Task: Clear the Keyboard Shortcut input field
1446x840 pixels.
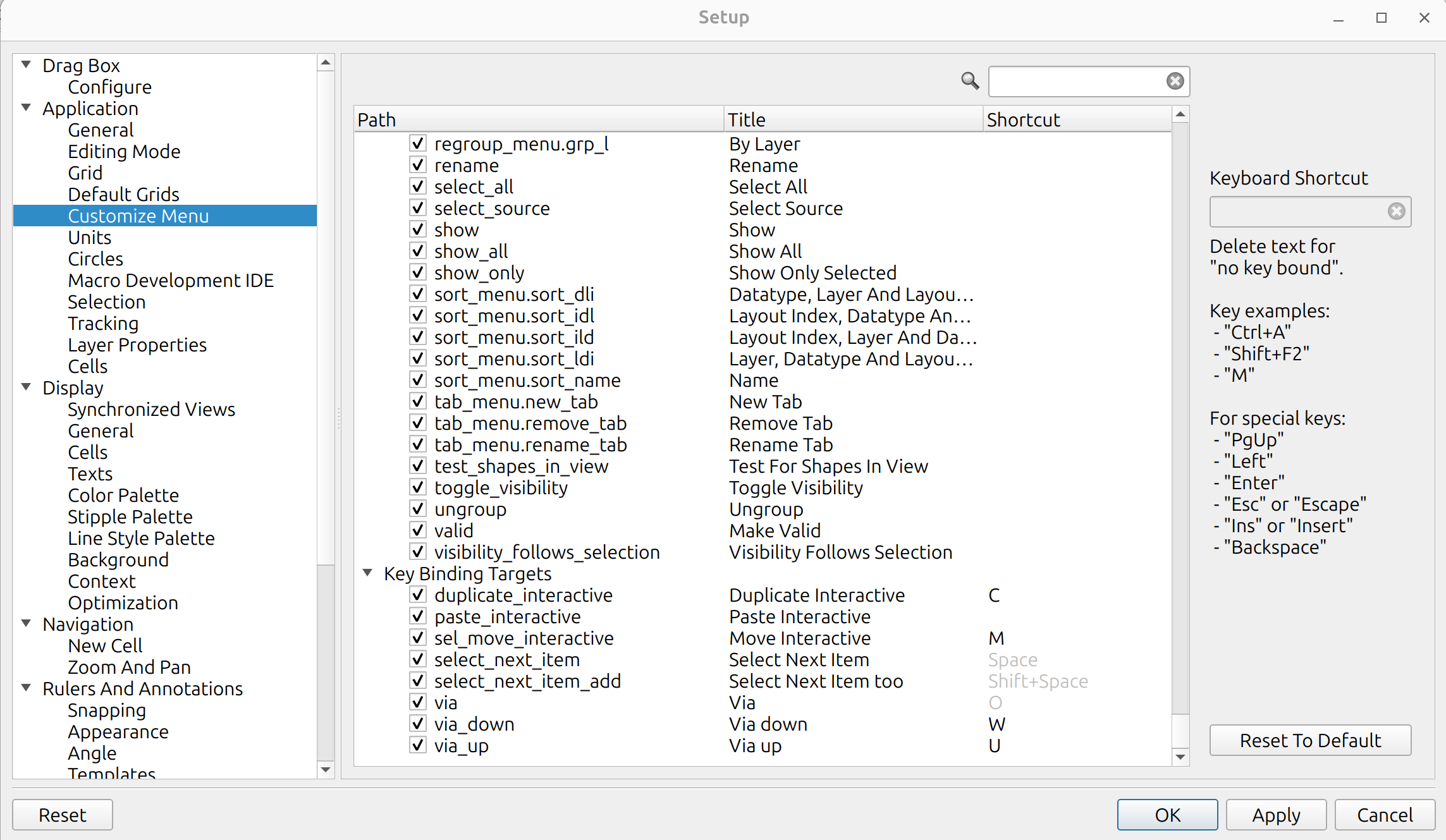Action: (1396, 211)
